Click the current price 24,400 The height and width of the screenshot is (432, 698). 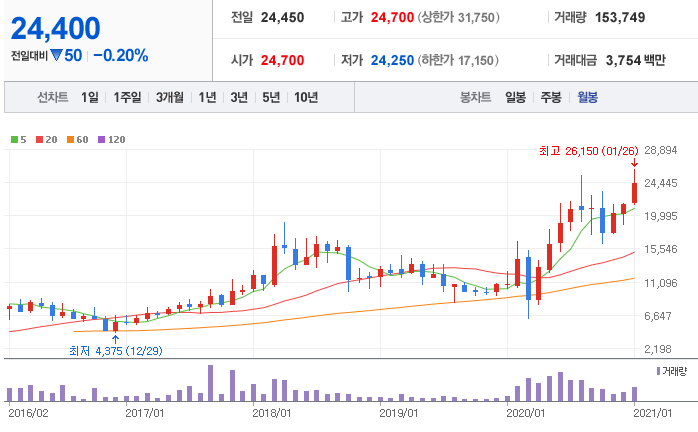pos(56,28)
